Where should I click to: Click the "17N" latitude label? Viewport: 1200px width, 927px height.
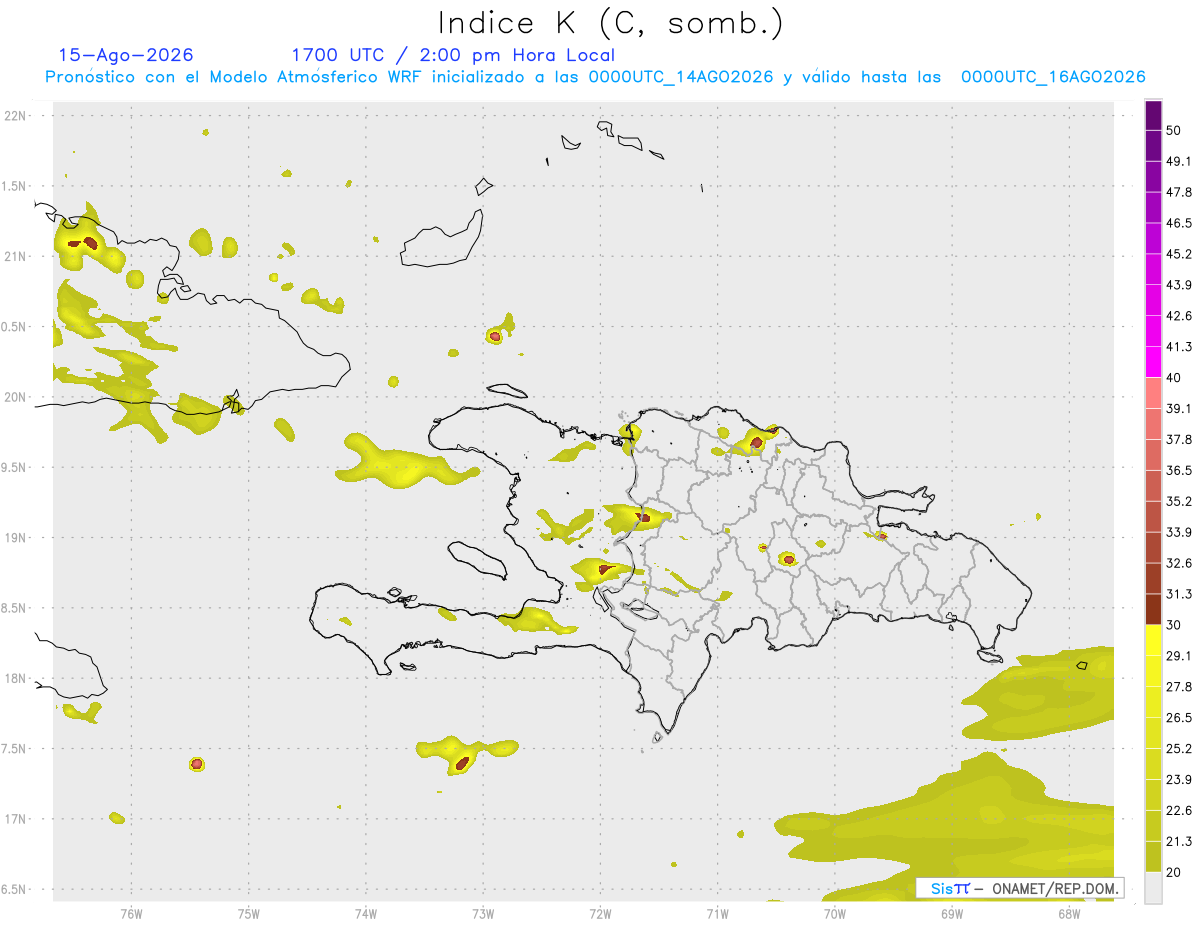tap(16, 819)
